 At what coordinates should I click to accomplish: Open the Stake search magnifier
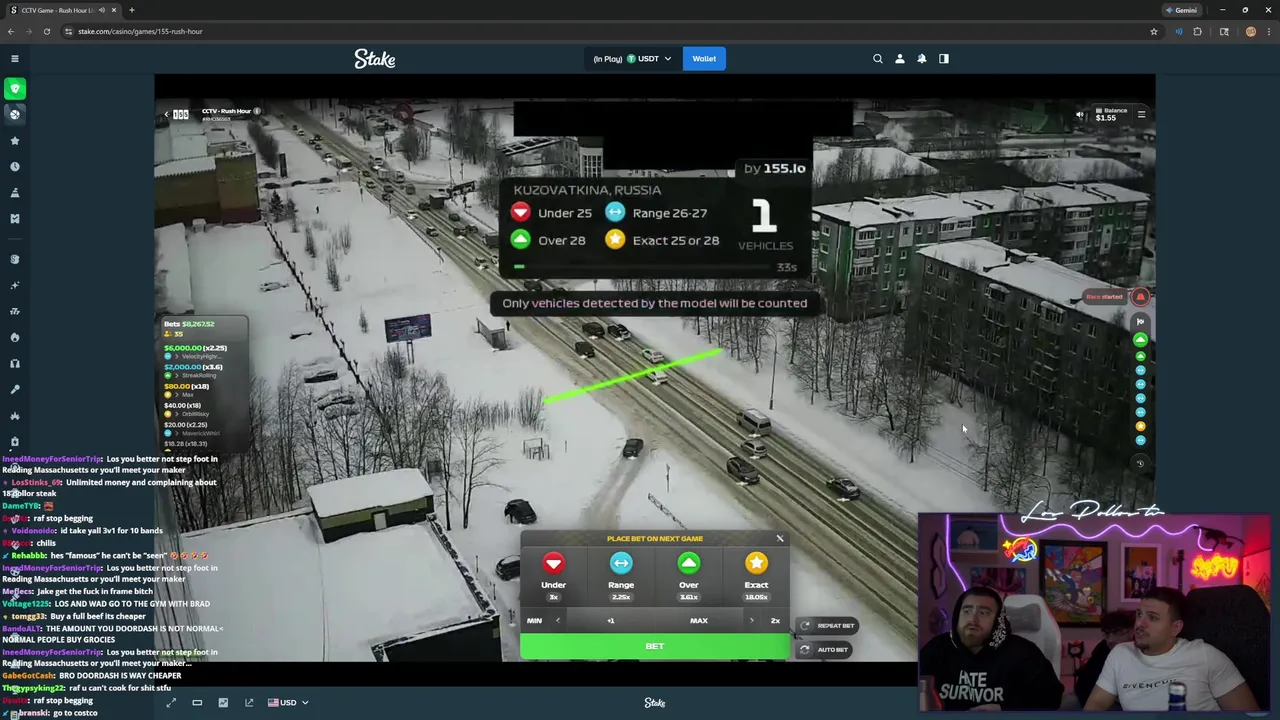tap(878, 59)
